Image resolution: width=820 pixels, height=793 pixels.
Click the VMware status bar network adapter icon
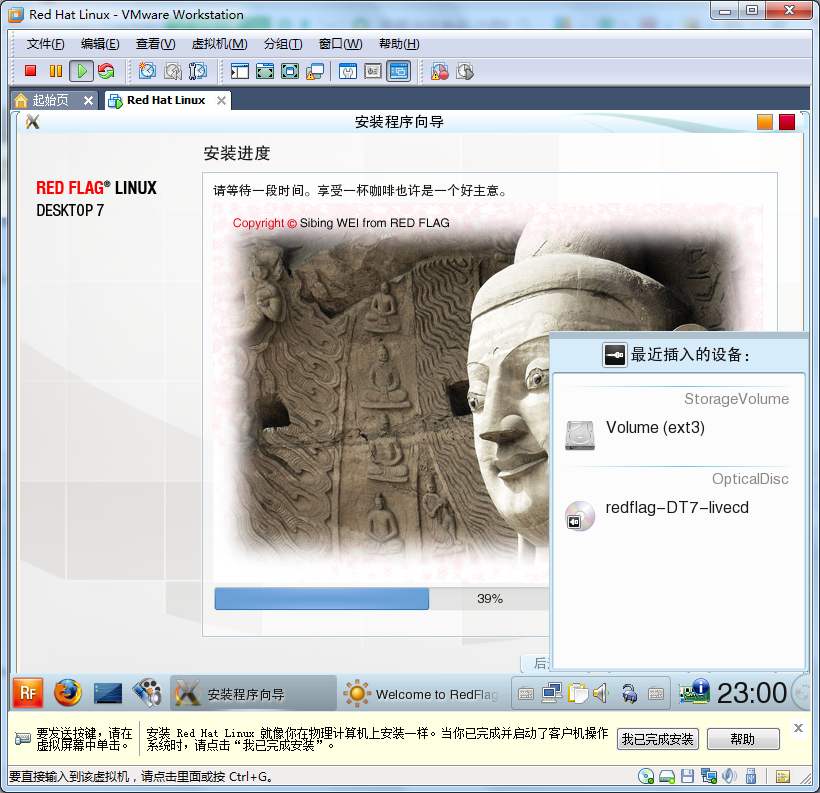point(709,776)
